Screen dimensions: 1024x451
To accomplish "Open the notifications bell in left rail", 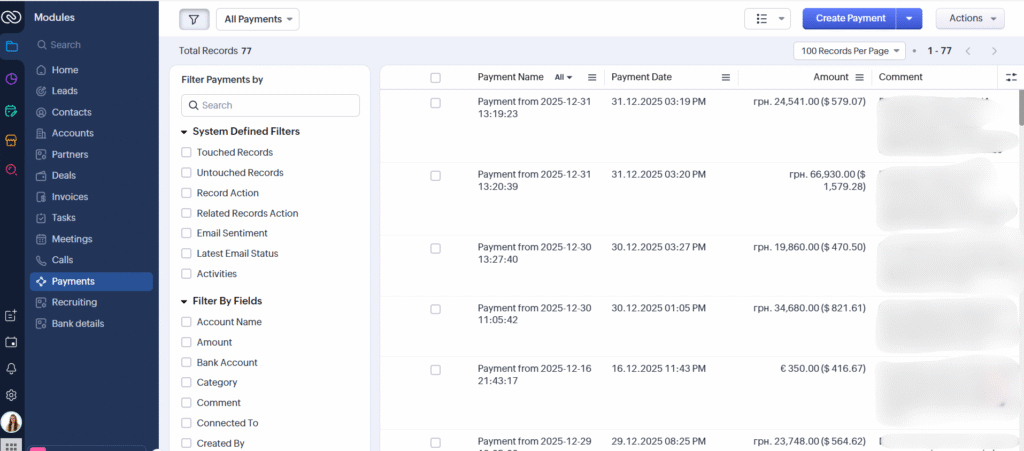I will (x=11, y=368).
